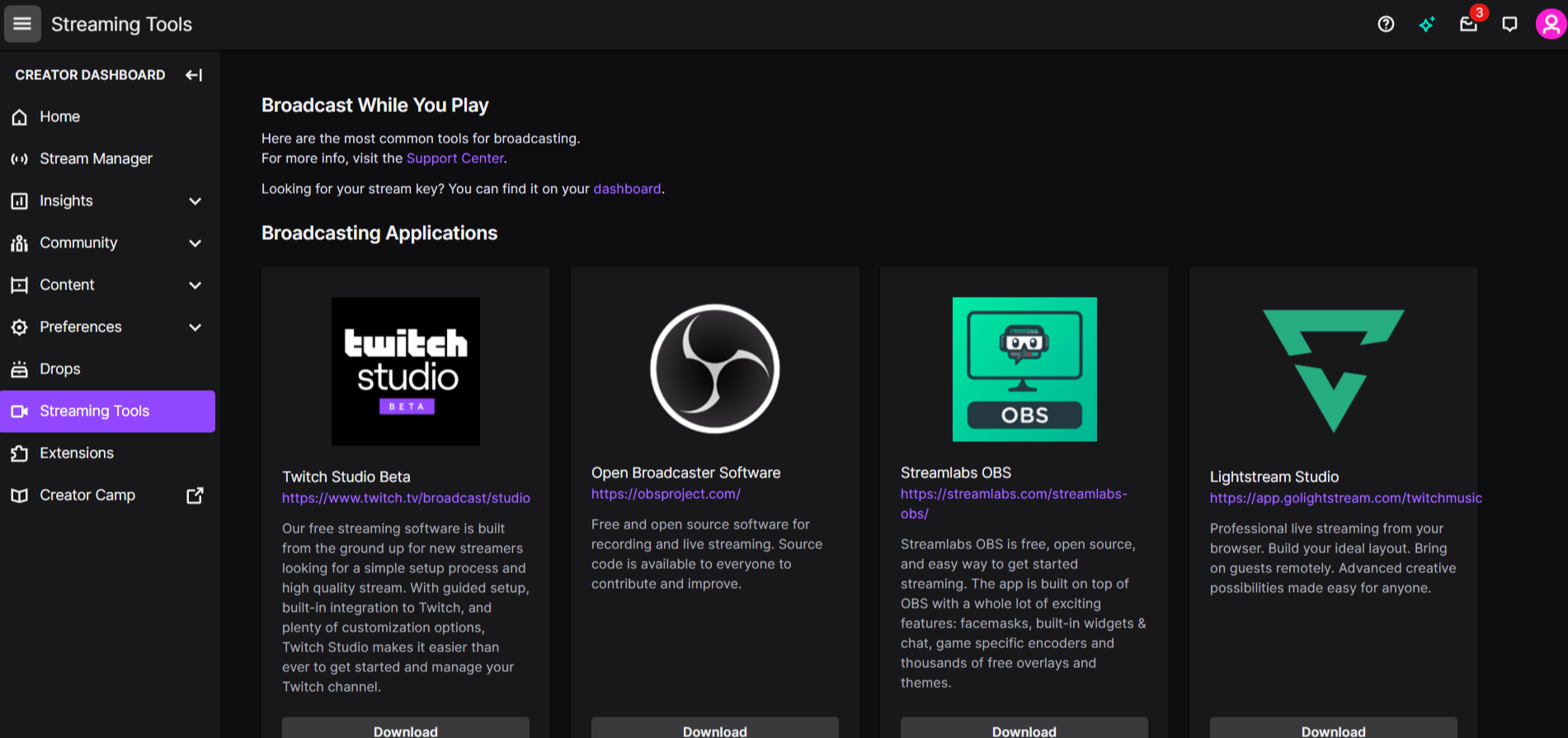This screenshot has height=738, width=1568.
Task: Download Streamlabs OBS
Action: (x=1024, y=729)
